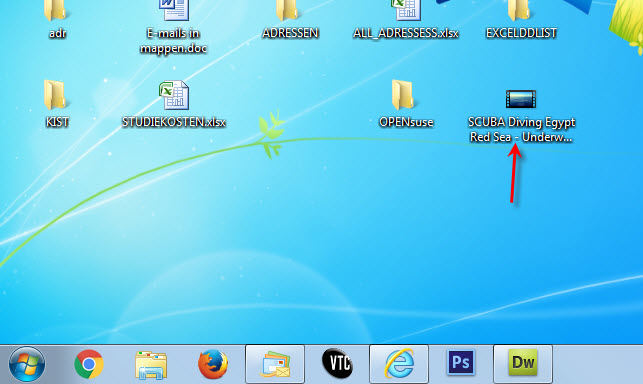Open Internet Explorer from the taskbar
Viewport: 643px width, 384px height.
pos(399,364)
